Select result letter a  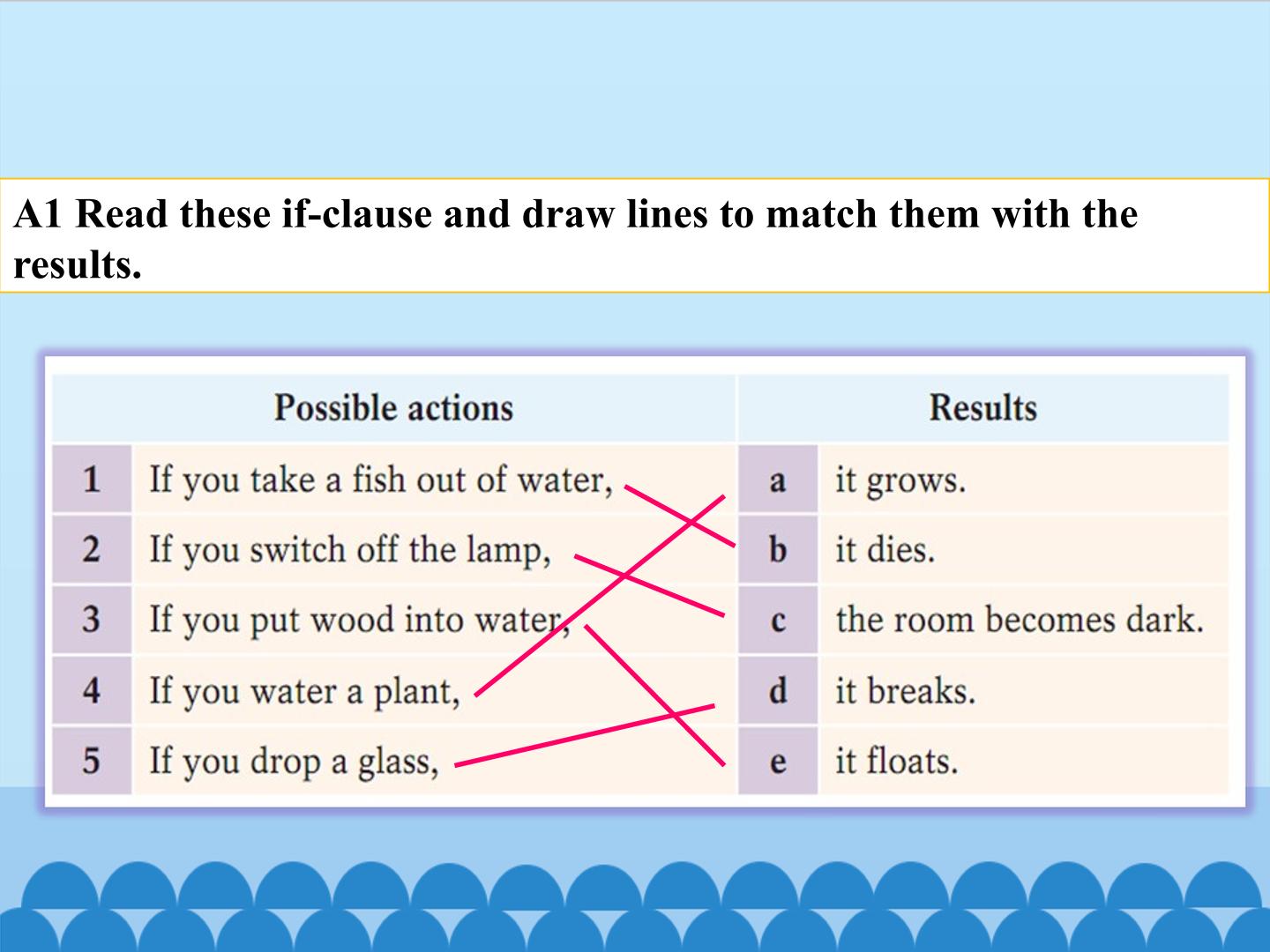[778, 480]
